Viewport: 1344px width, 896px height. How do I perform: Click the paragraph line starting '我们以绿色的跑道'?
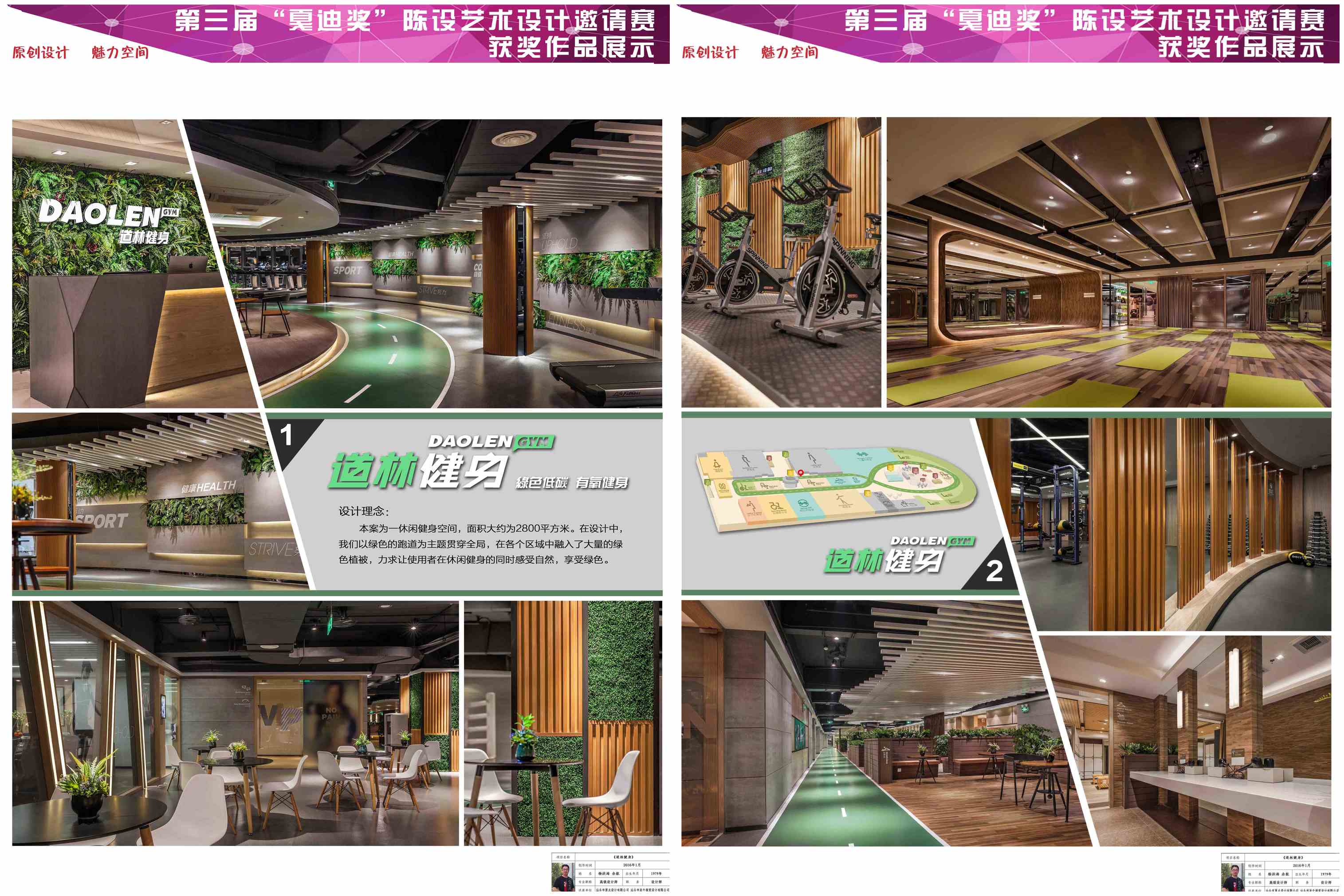tap(480, 544)
